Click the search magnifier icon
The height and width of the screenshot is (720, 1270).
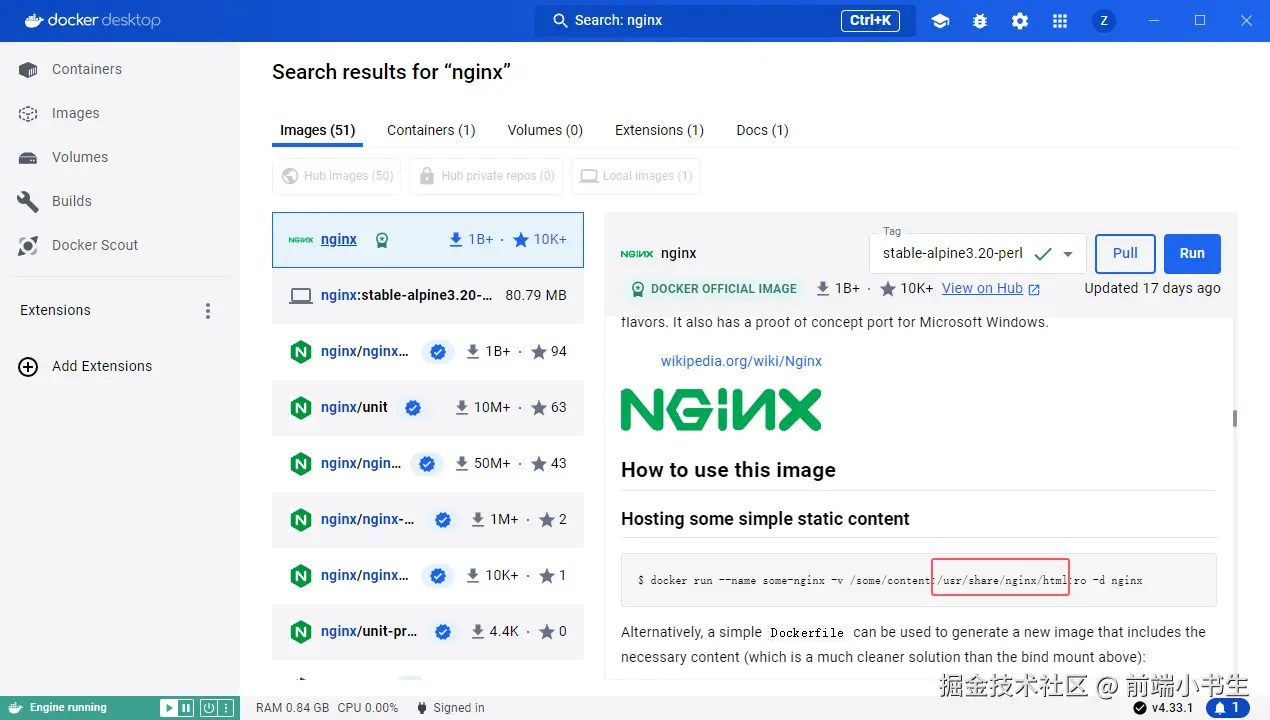[558, 21]
